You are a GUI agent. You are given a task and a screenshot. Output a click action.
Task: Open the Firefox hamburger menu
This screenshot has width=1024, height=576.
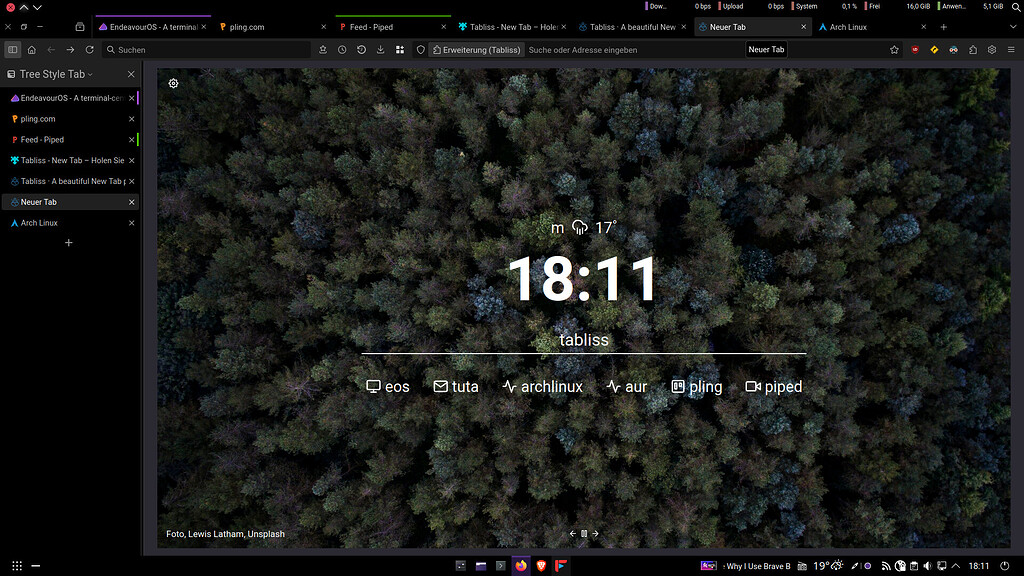[1010, 49]
